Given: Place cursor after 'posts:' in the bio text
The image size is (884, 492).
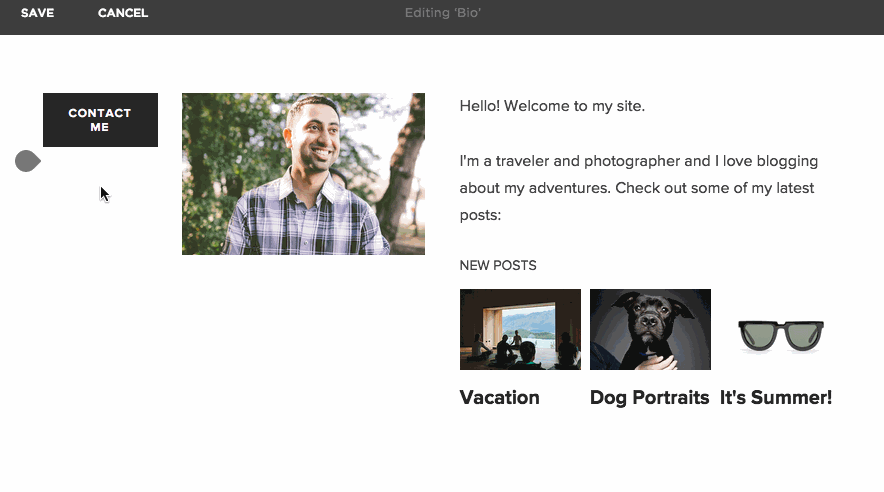Looking at the screenshot, I should (501, 215).
